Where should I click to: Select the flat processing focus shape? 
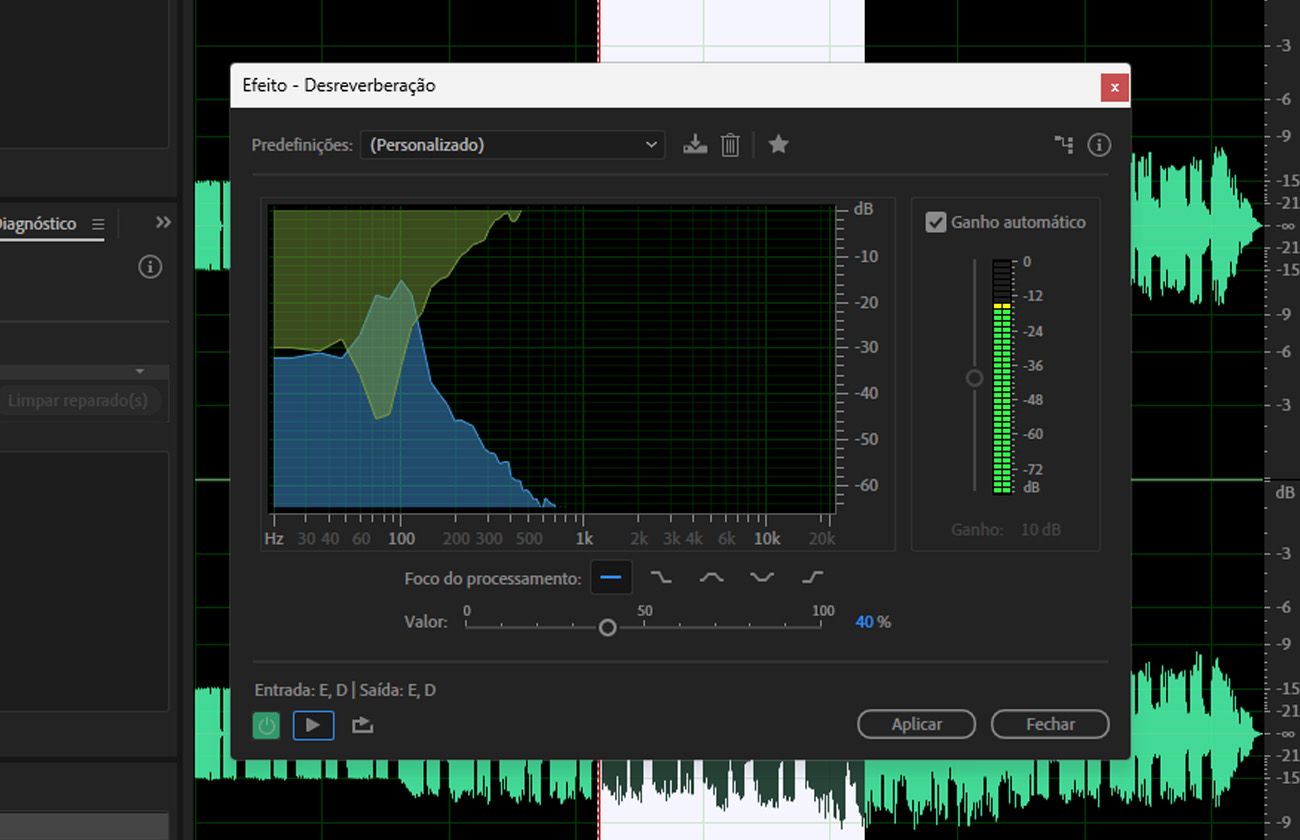(x=610, y=578)
